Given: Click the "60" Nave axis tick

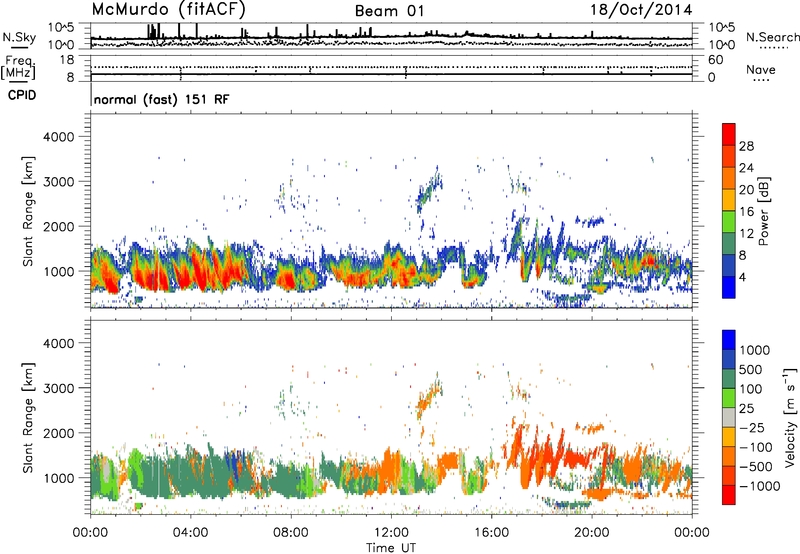Looking at the screenshot, I should 716,60.
